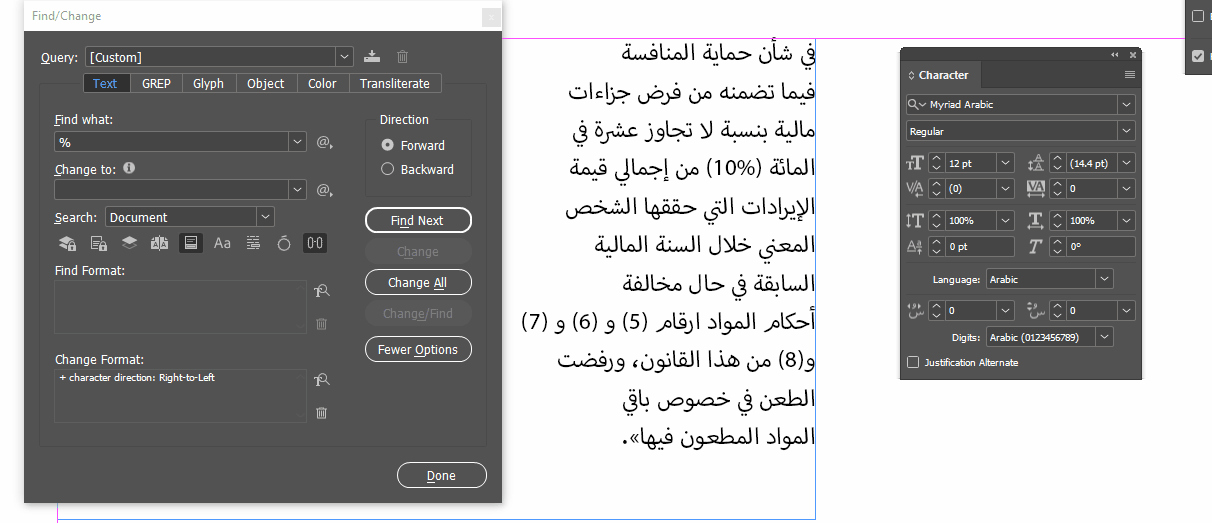The height and width of the screenshot is (523, 1212).
Task: Click the skew icon in Character panel
Action: tap(1035, 246)
